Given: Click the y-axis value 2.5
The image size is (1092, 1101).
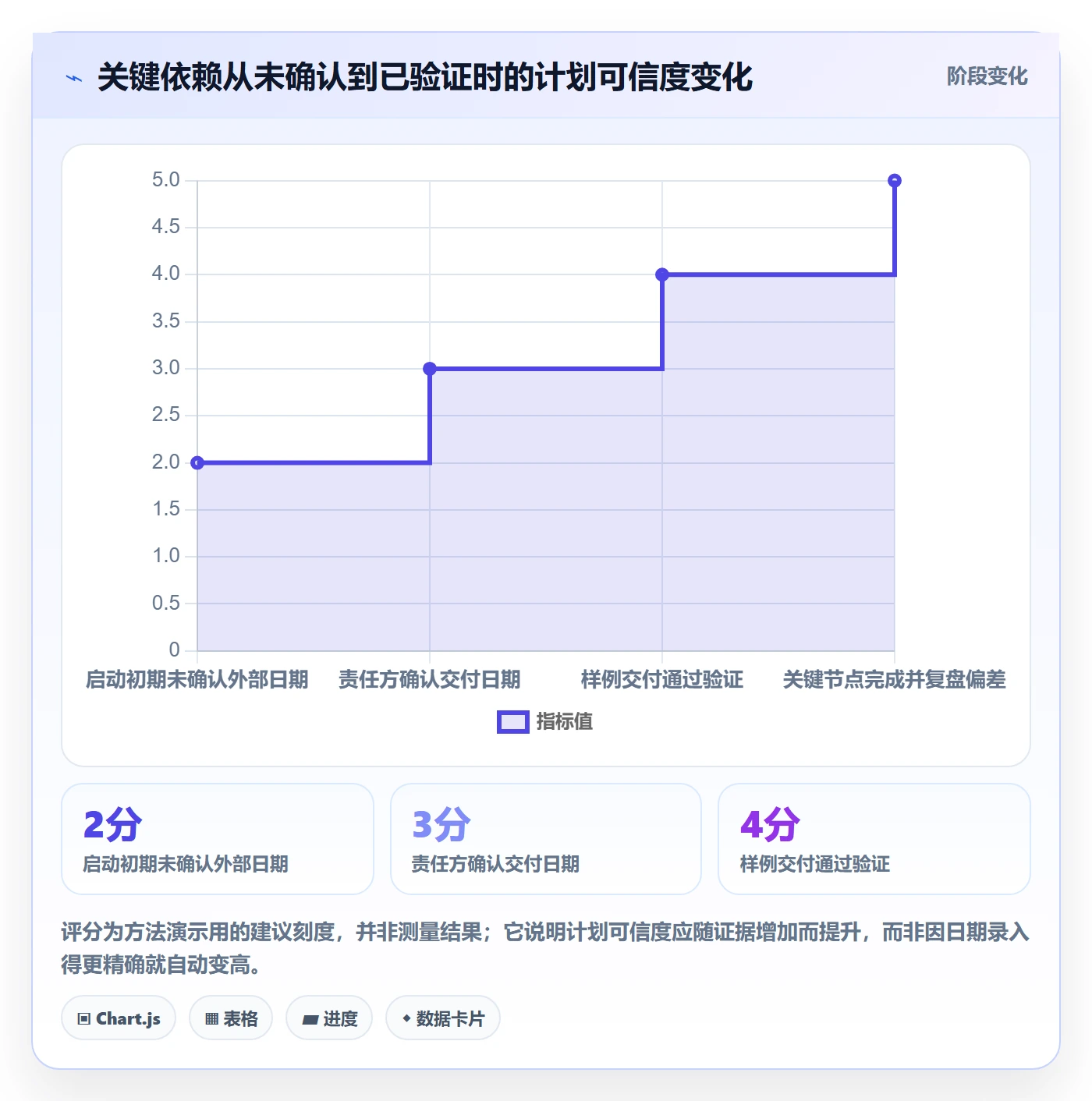Looking at the screenshot, I should (x=165, y=415).
